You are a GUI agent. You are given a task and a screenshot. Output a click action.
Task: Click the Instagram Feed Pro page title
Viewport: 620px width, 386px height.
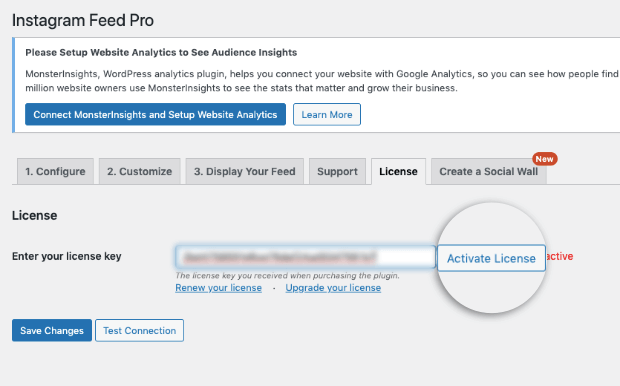83,20
